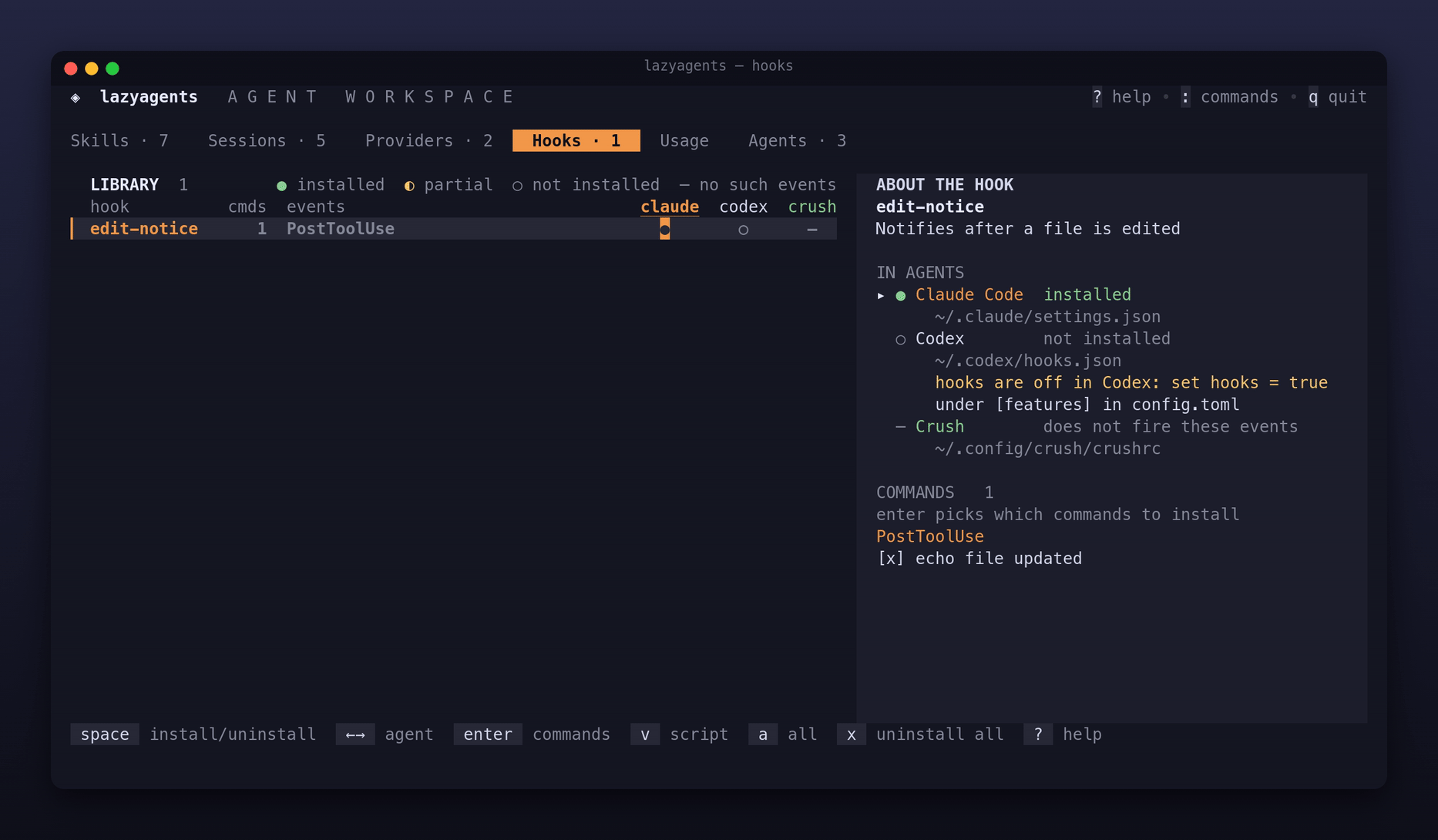Toggle codex install circle in edit-notice row
1438x840 pixels.
coord(743,230)
